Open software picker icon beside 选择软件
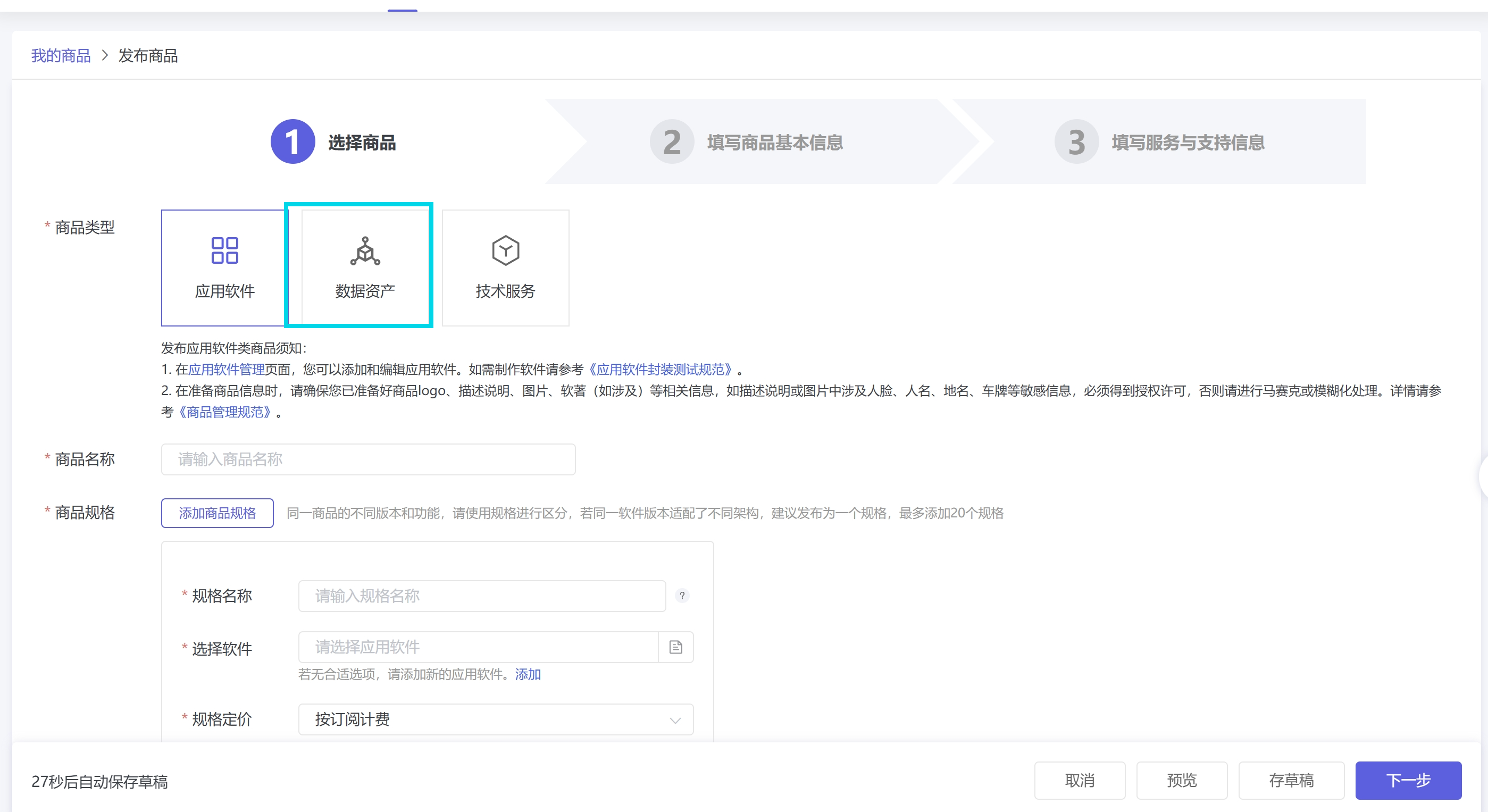The height and width of the screenshot is (812, 1488). coord(676,647)
